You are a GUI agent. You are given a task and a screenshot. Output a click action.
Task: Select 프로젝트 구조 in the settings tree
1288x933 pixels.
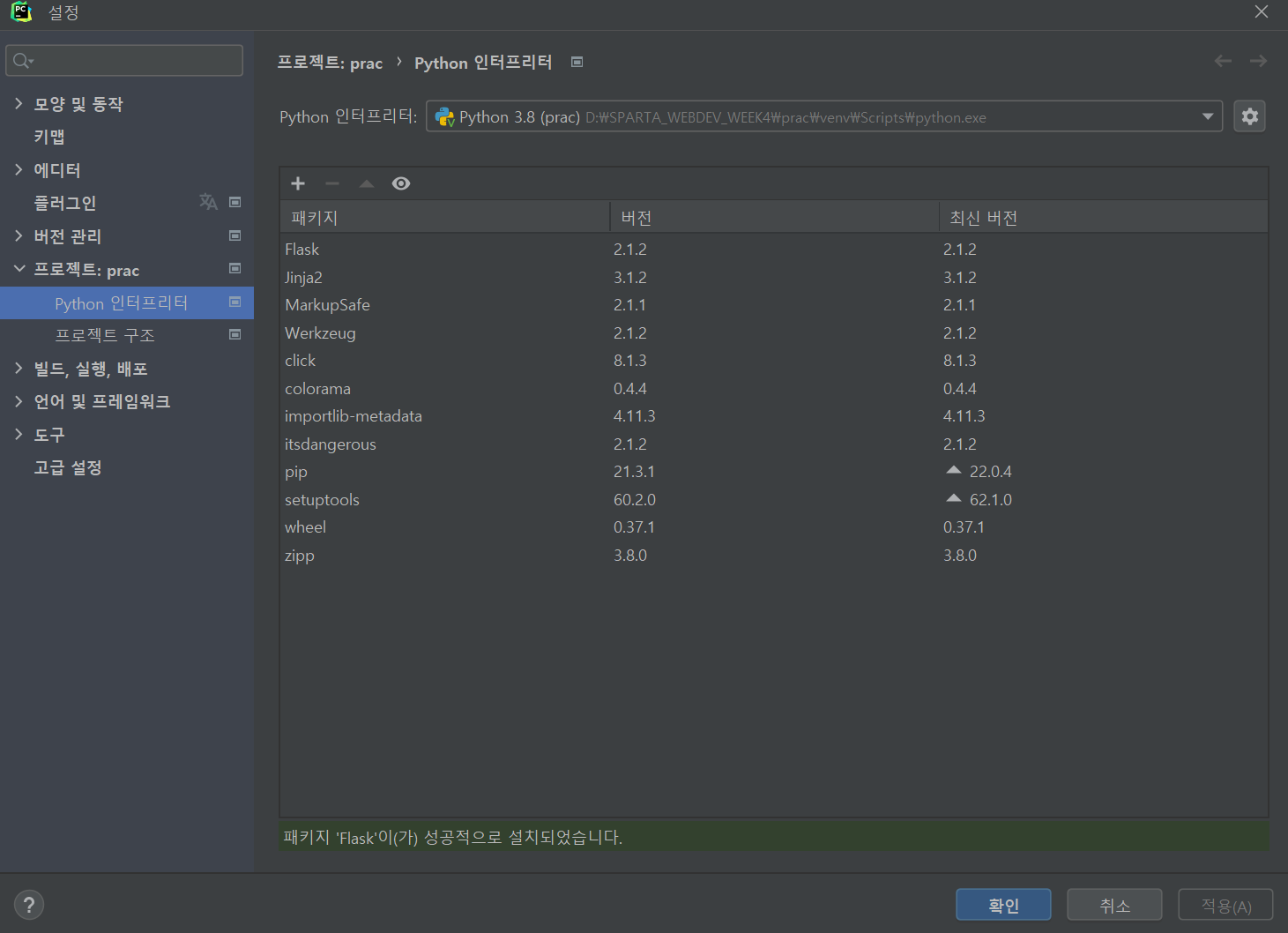pos(105,335)
